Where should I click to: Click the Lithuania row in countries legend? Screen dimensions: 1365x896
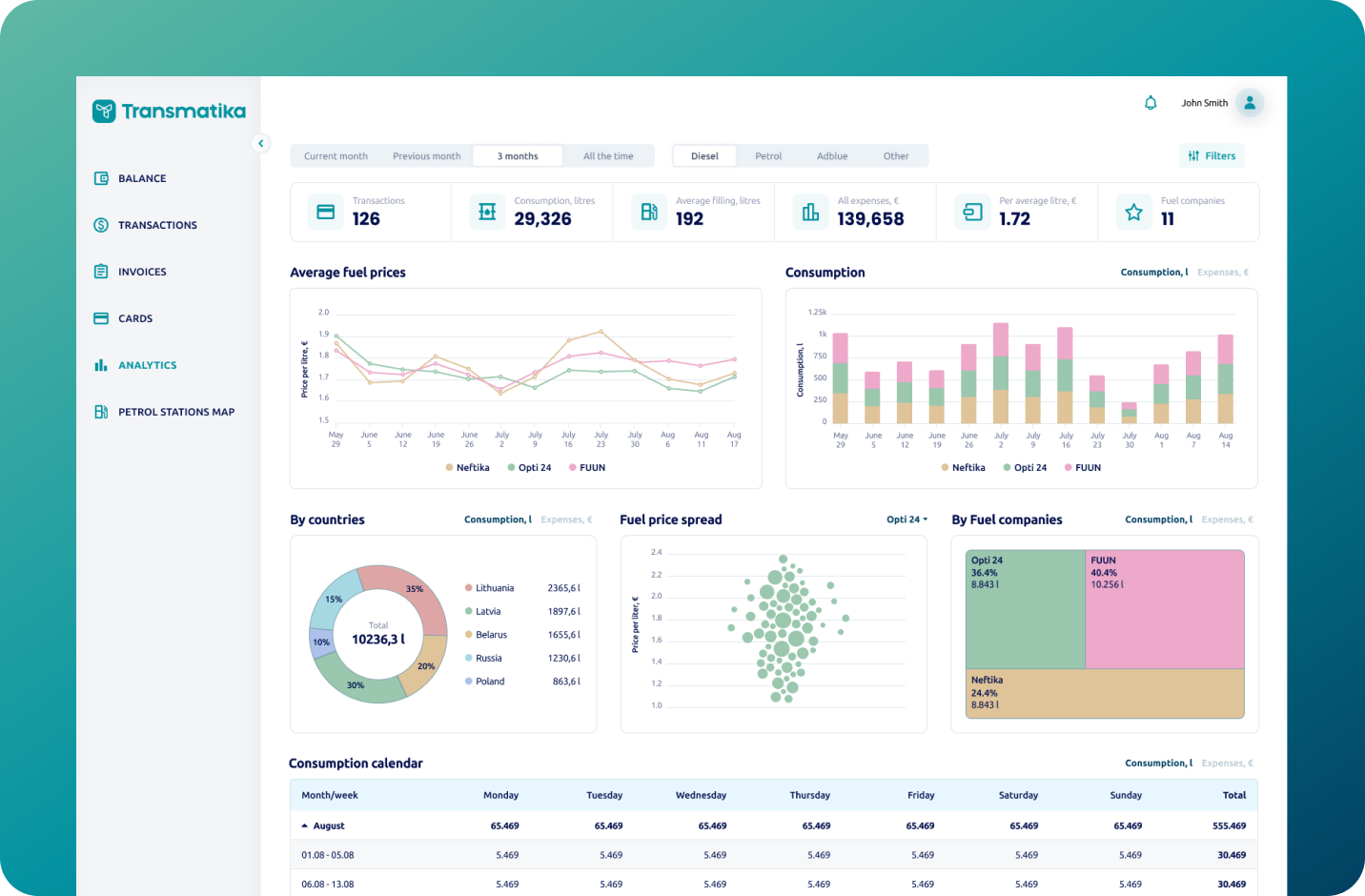(x=522, y=588)
